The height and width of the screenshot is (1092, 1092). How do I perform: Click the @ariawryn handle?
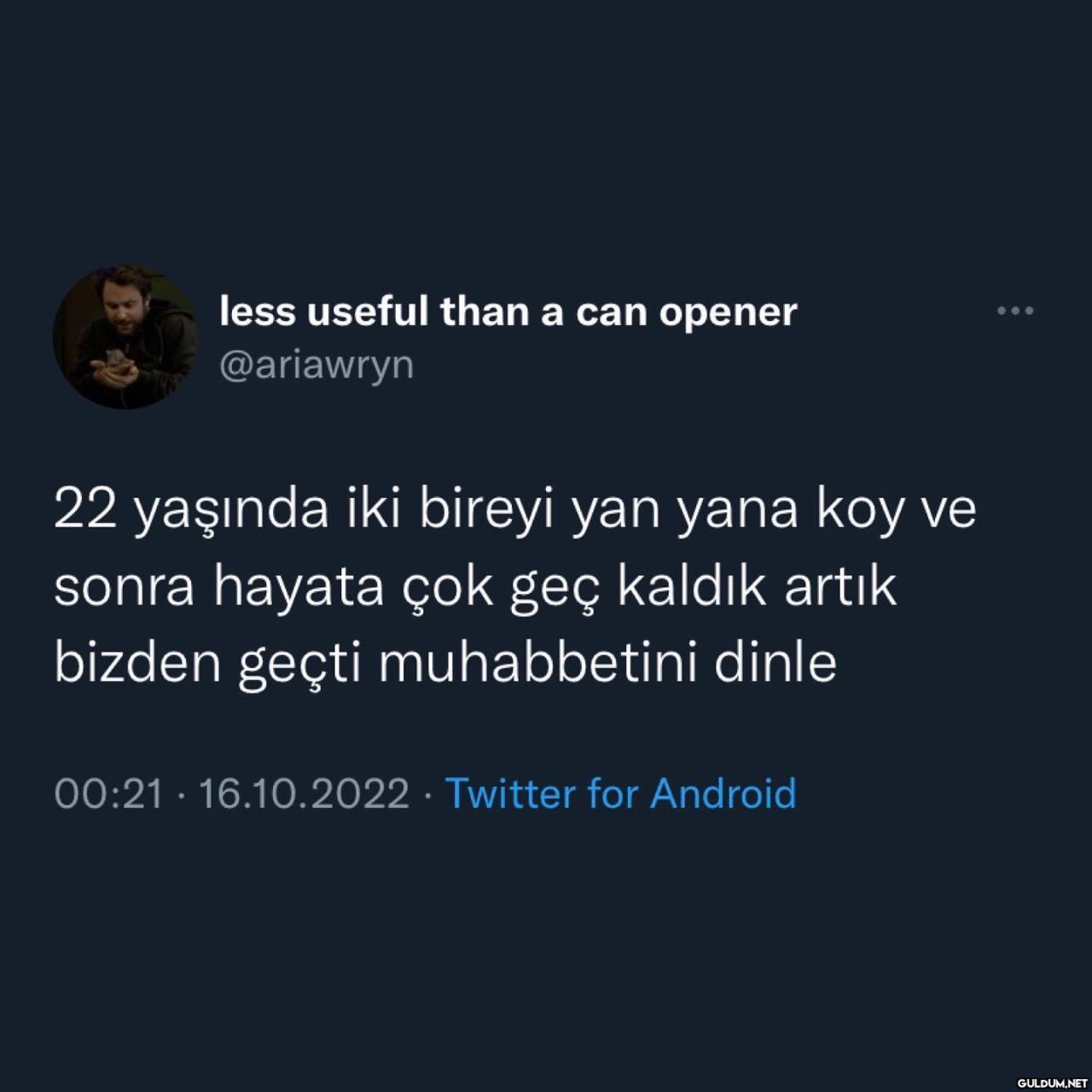click(317, 365)
